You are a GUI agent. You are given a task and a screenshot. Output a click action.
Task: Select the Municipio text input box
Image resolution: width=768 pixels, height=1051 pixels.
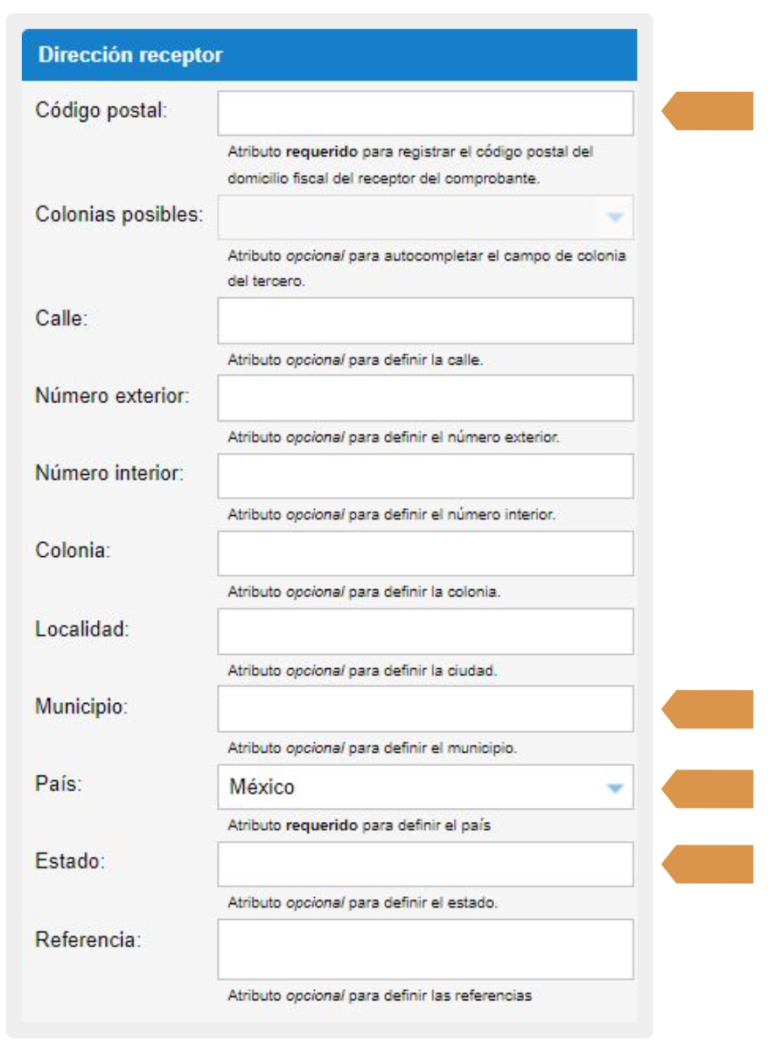(425, 709)
